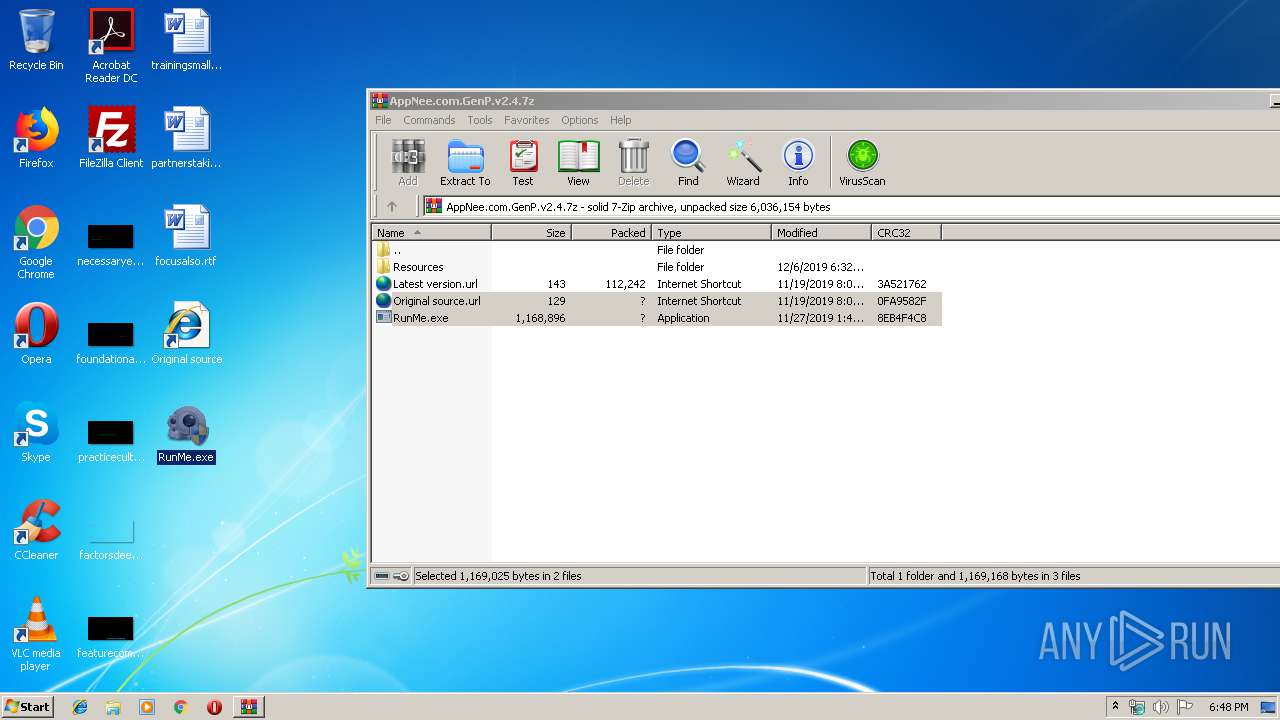Open the Options menu
Image resolution: width=1280 pixels, height=720 pixels.
(x=579, y=120)
